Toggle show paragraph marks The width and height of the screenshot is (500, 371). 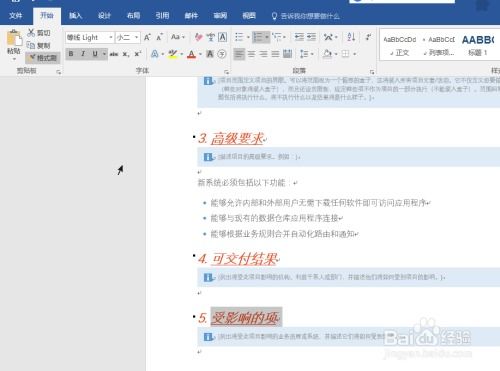[x=368, y=37]
